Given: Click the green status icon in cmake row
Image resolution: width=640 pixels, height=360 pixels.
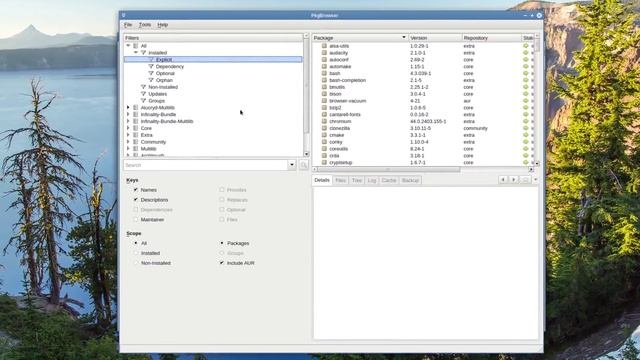Looking at the screenshot, I should pos(526,135).
